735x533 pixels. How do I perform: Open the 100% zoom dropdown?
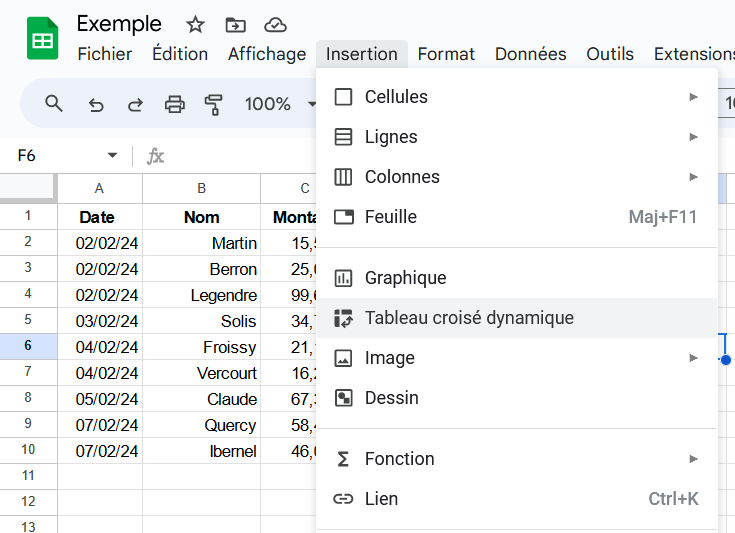(x=280, y=104)
